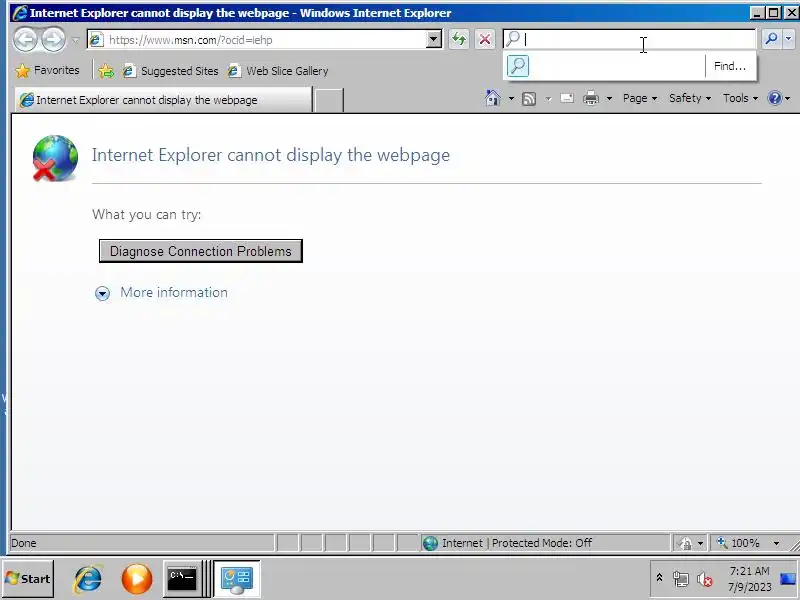Expand More information arrow icon

[103, 293]
